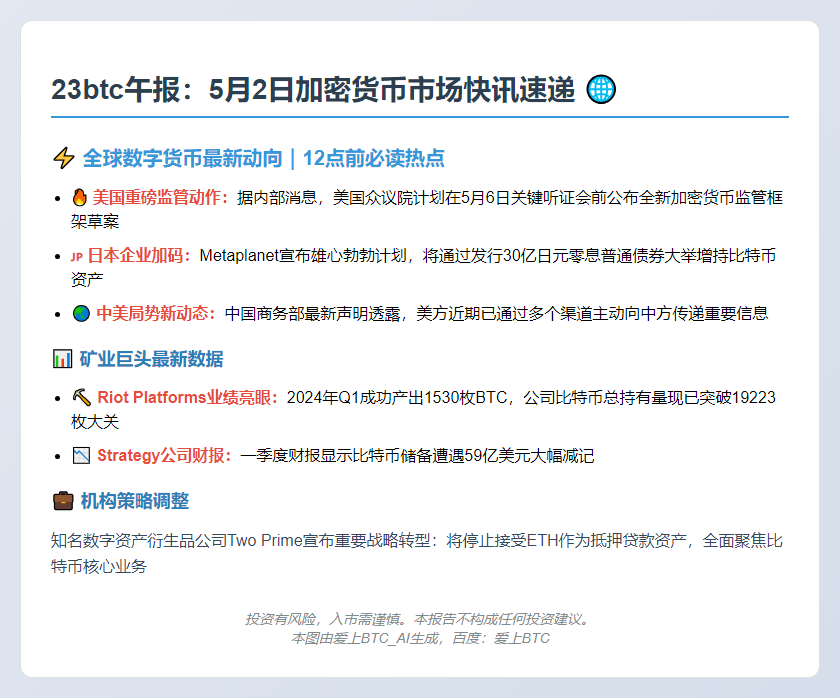The width and height of the screenshot is (840, 698).
Task: Click the sentence about 美国众议院 5月6日 hearing
Action: tap(426, 209)
